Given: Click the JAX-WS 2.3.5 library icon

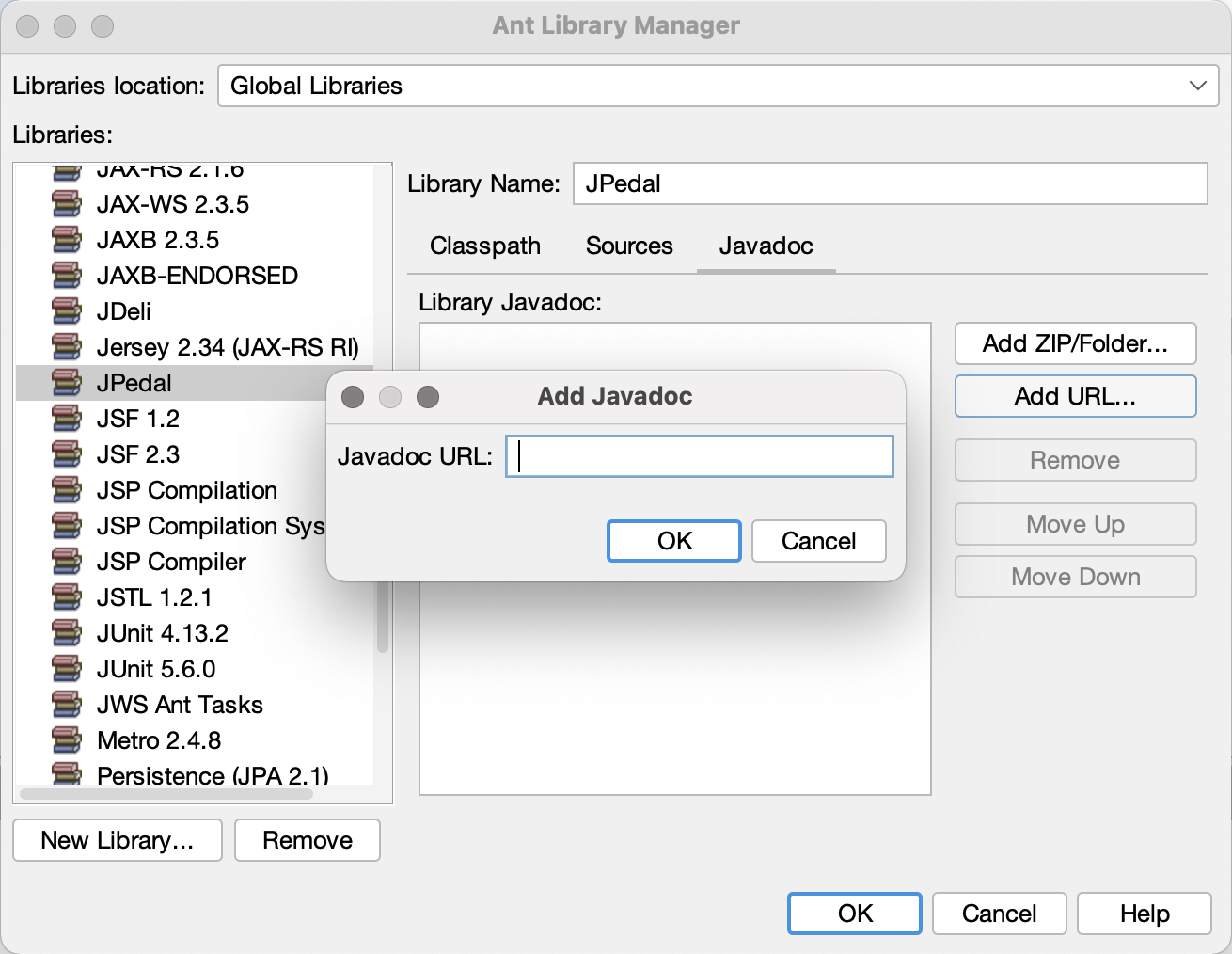Looking at the screenshot, I should tap(67, 204).
